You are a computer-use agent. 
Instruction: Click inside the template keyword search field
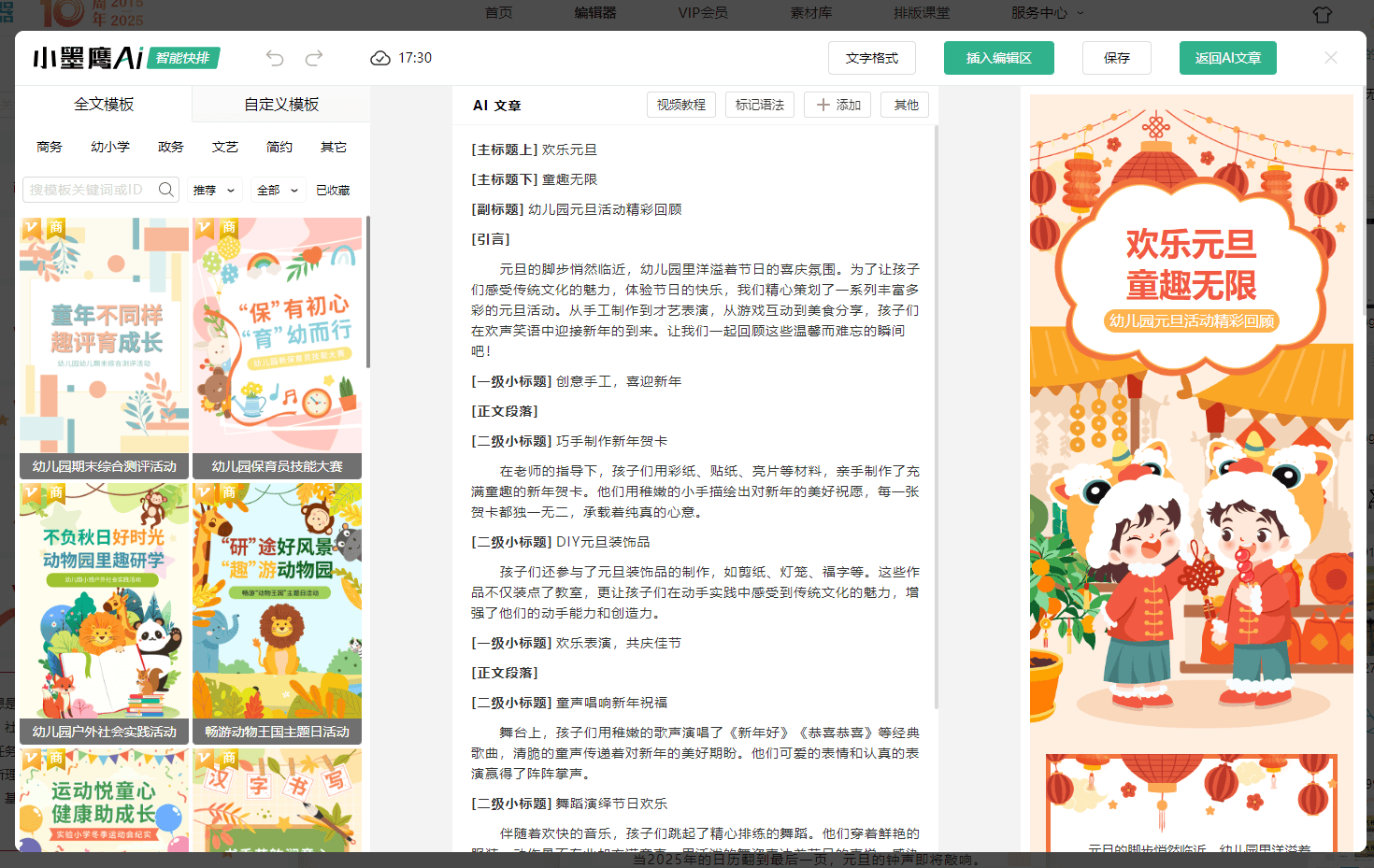click(x=89, y=189)
